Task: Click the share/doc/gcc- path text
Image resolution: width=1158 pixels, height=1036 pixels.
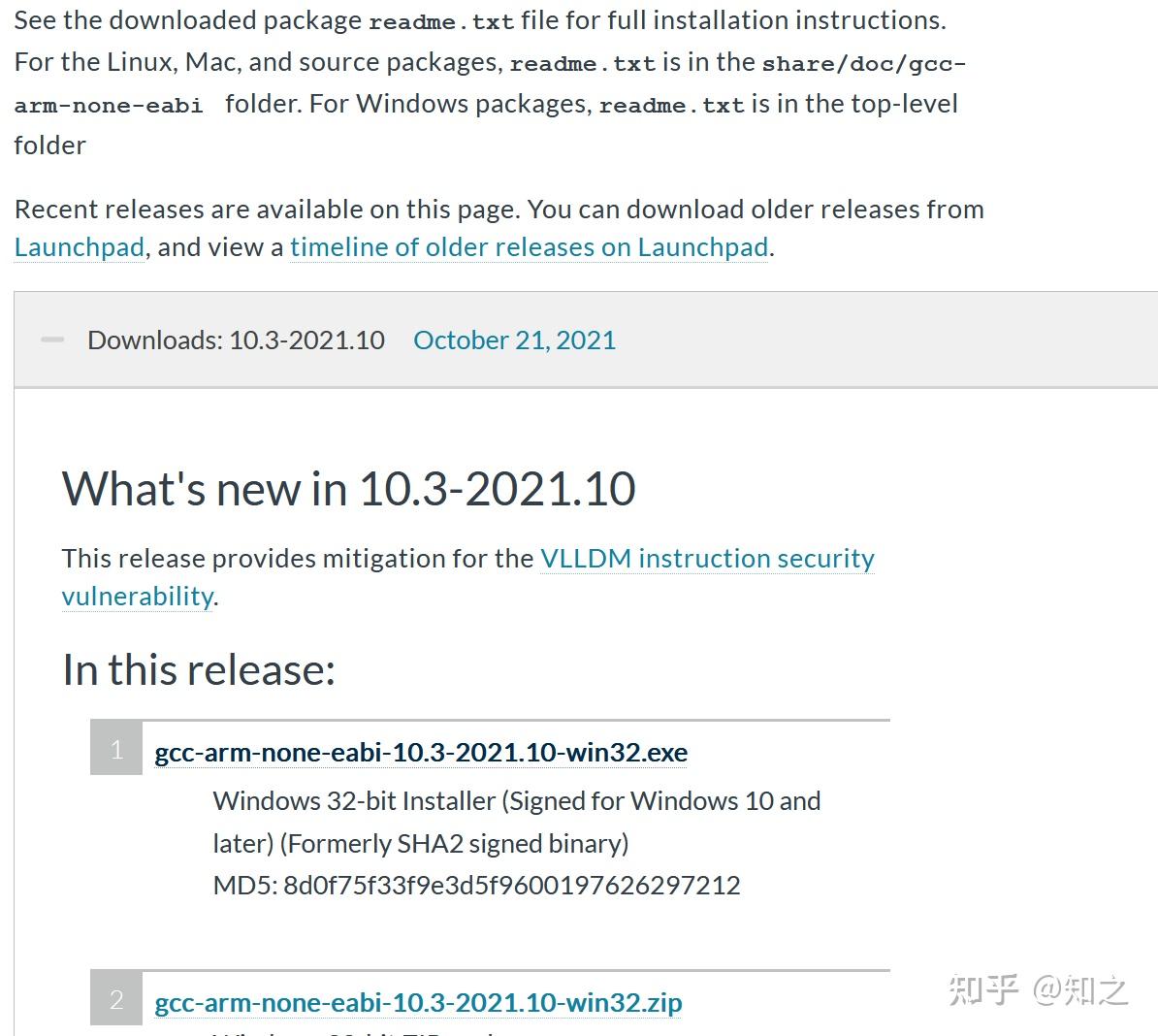Action: click(x=863, y=64)
